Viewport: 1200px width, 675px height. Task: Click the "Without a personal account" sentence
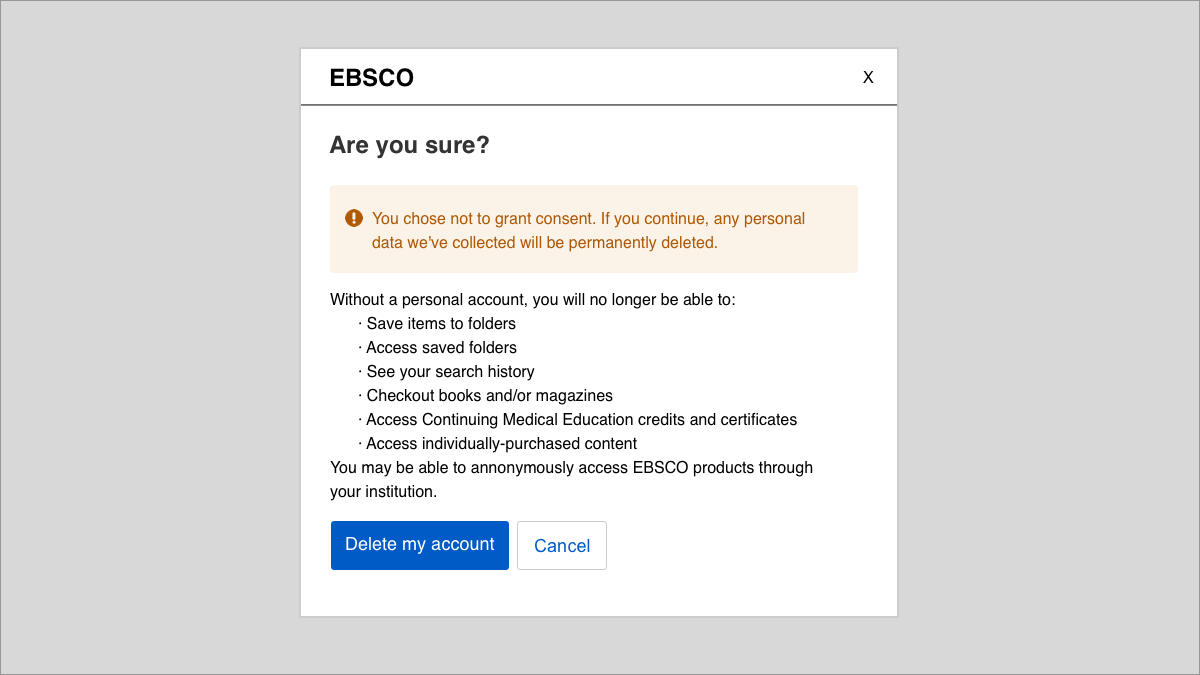coord(533,299)
